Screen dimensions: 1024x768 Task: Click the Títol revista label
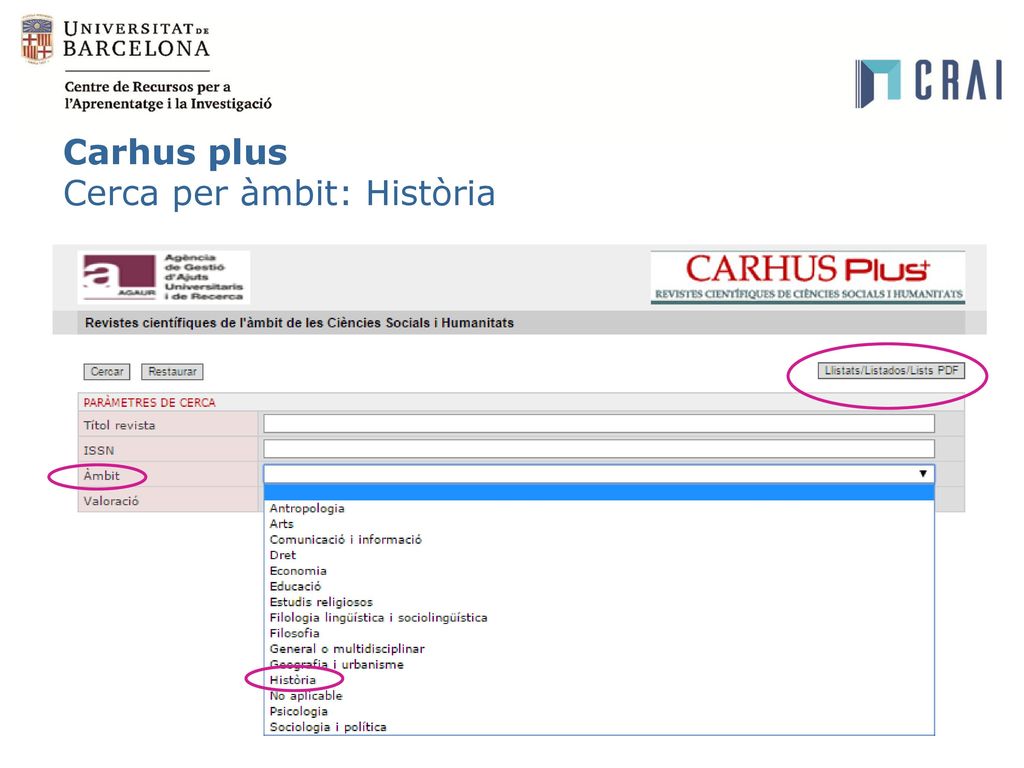pos(119,426)
